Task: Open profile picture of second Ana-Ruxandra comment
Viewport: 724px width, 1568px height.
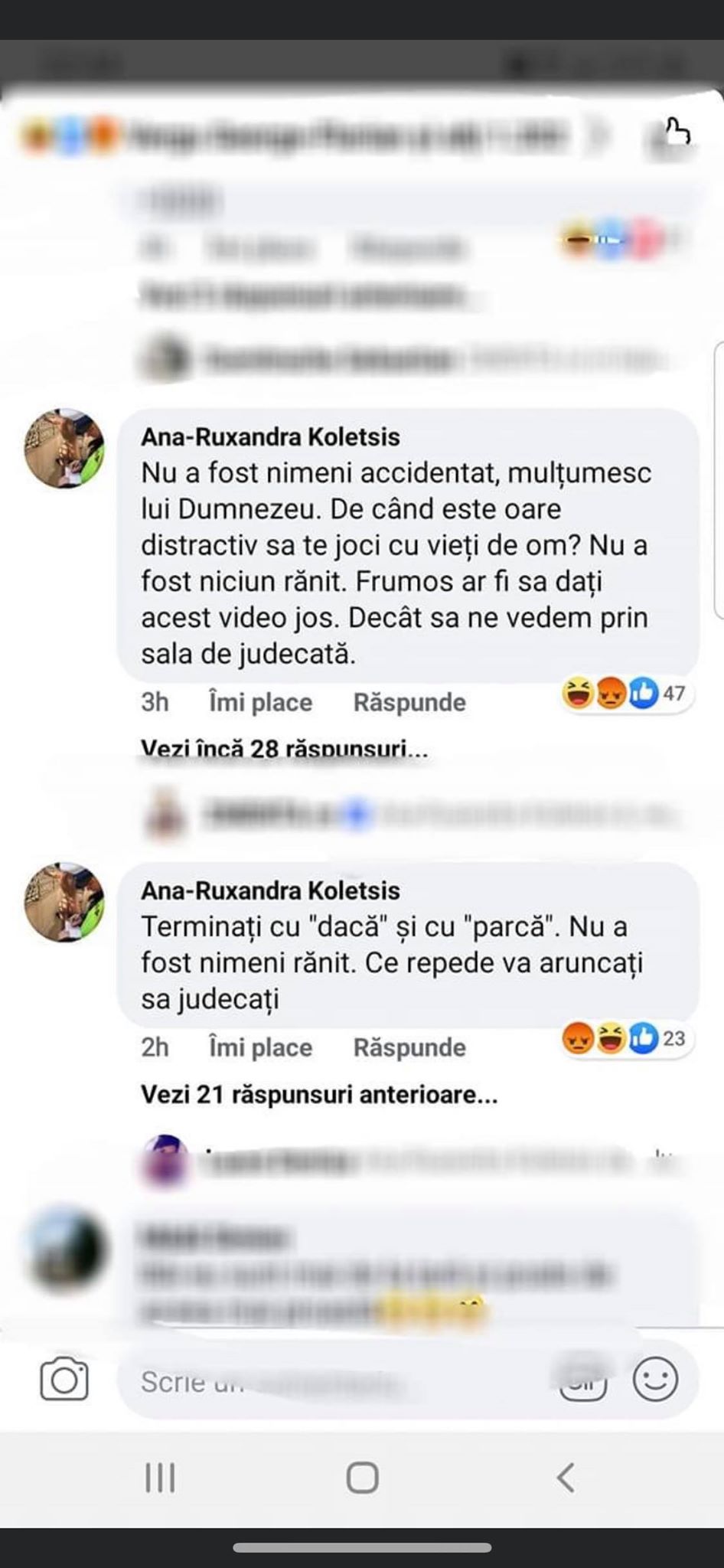Action: pos(64,902)
